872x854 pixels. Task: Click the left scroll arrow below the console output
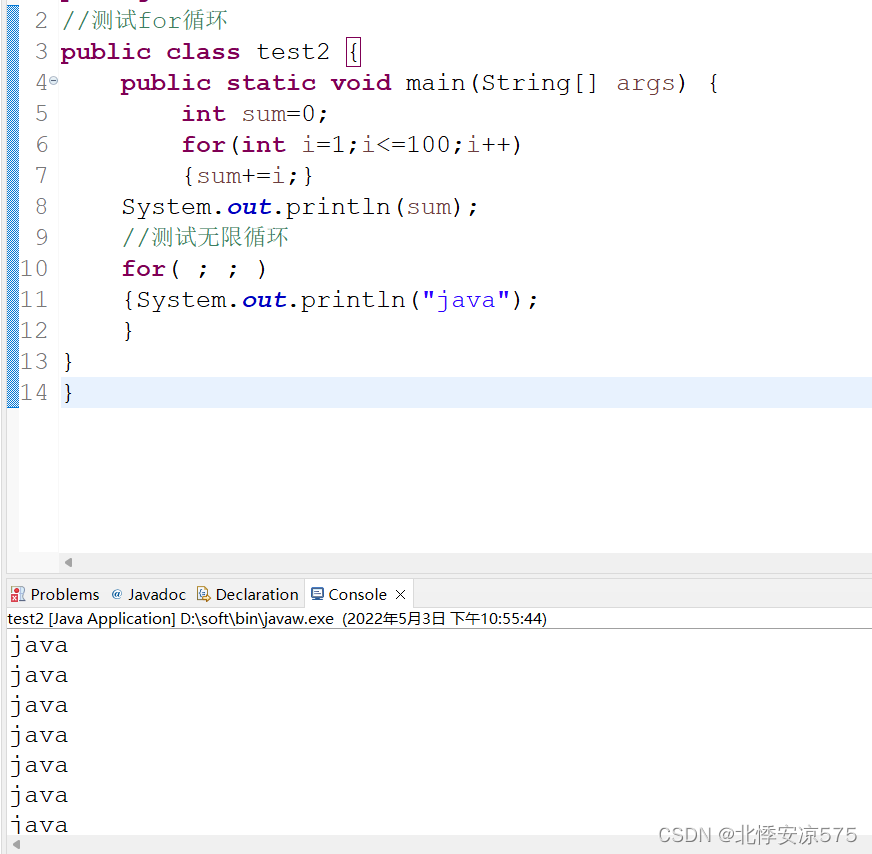(14, 845)
